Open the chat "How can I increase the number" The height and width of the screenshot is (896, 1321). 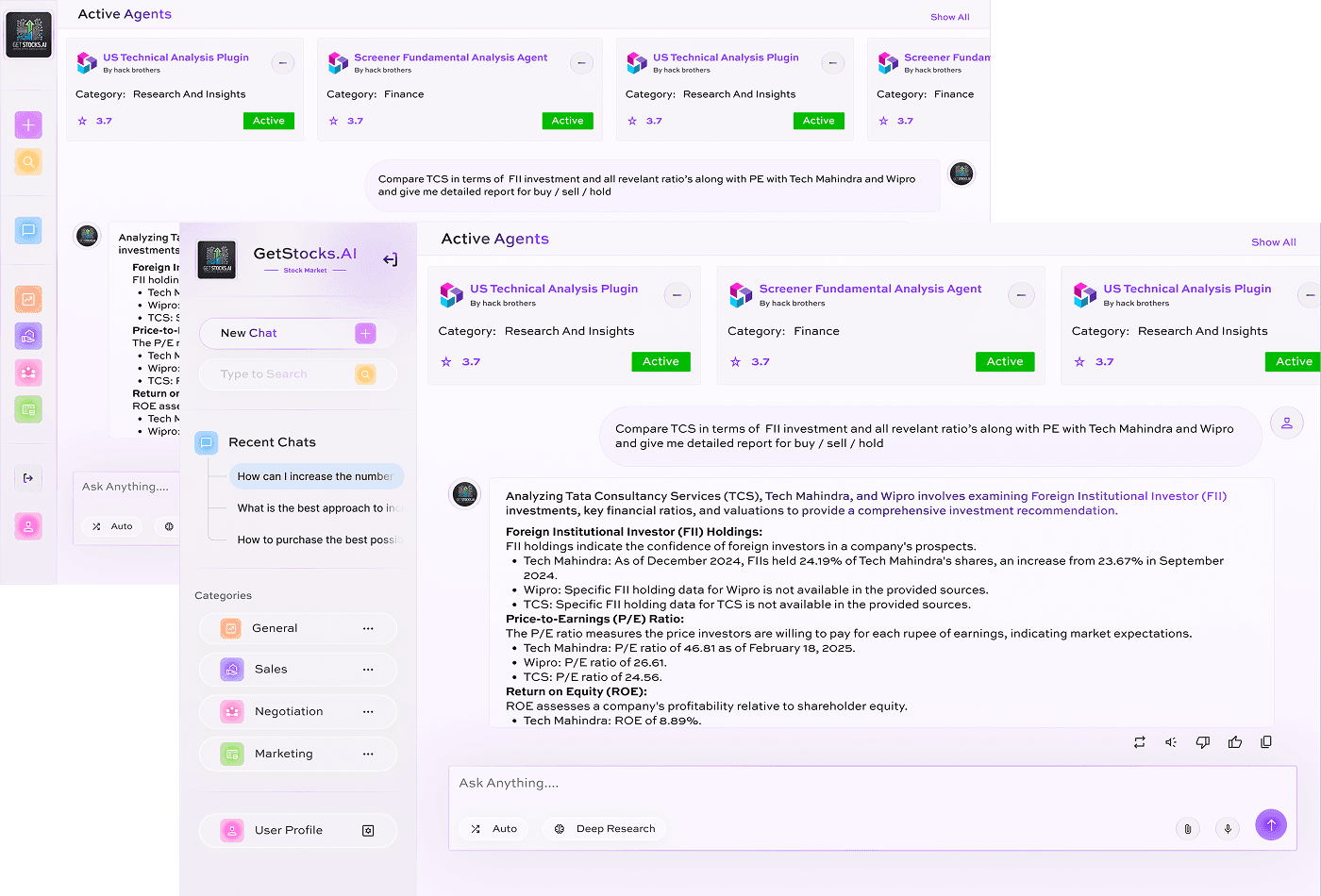(x=317, y=476)
